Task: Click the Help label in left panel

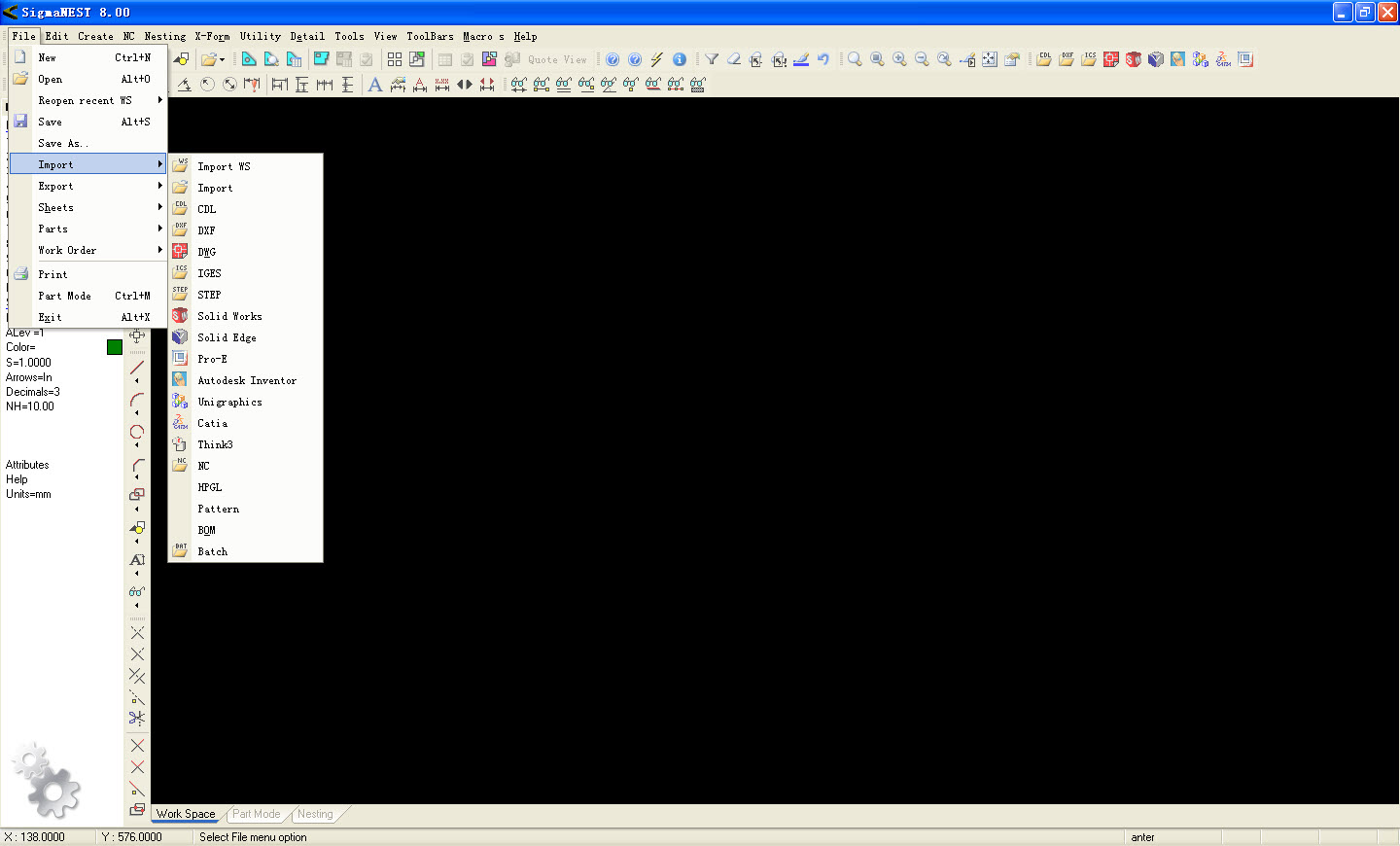Action: [17, 479]
